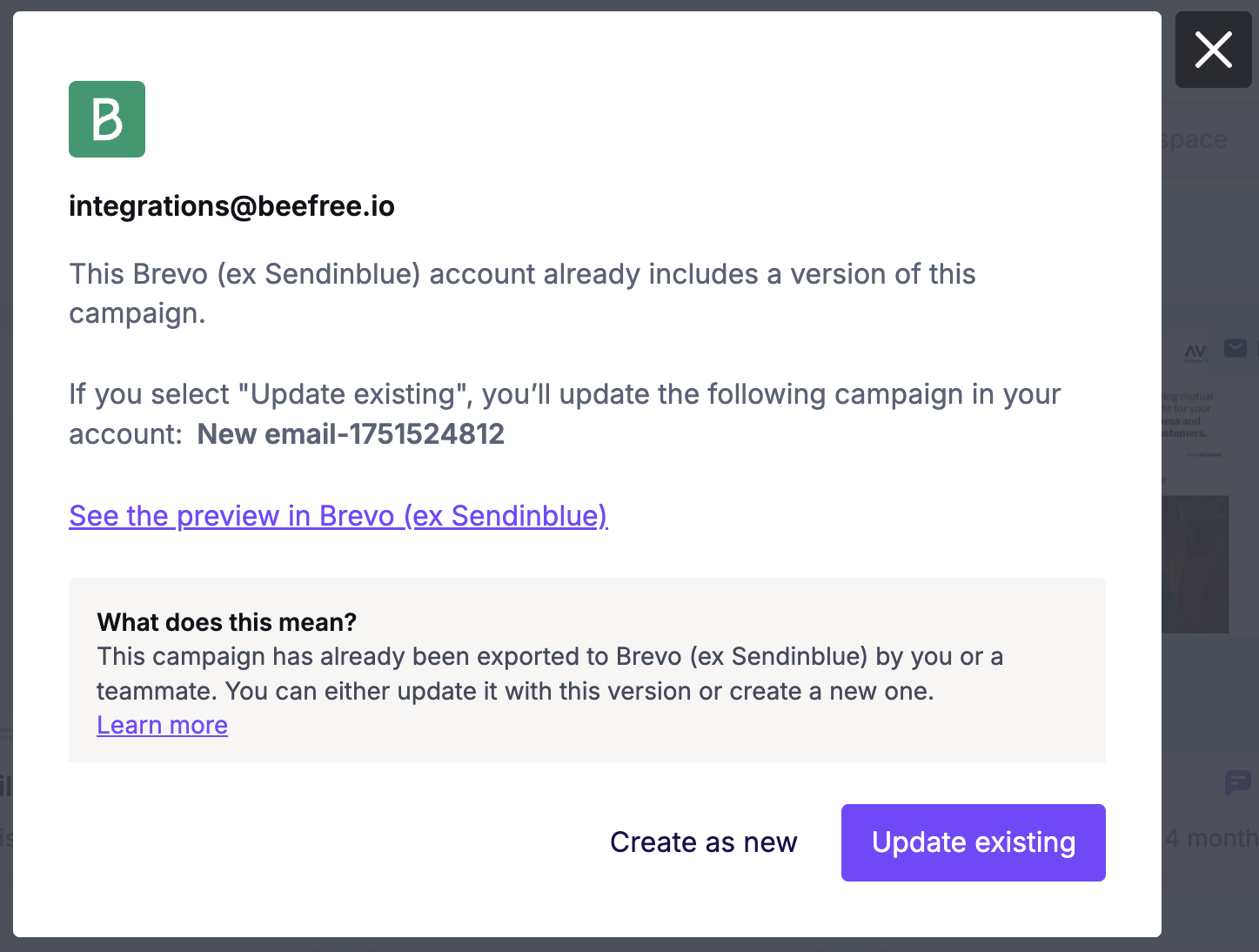The height and width of the screenshot is (952, 1259).
Task: Close the dialog with the X button
Action: click(1213, 50)
